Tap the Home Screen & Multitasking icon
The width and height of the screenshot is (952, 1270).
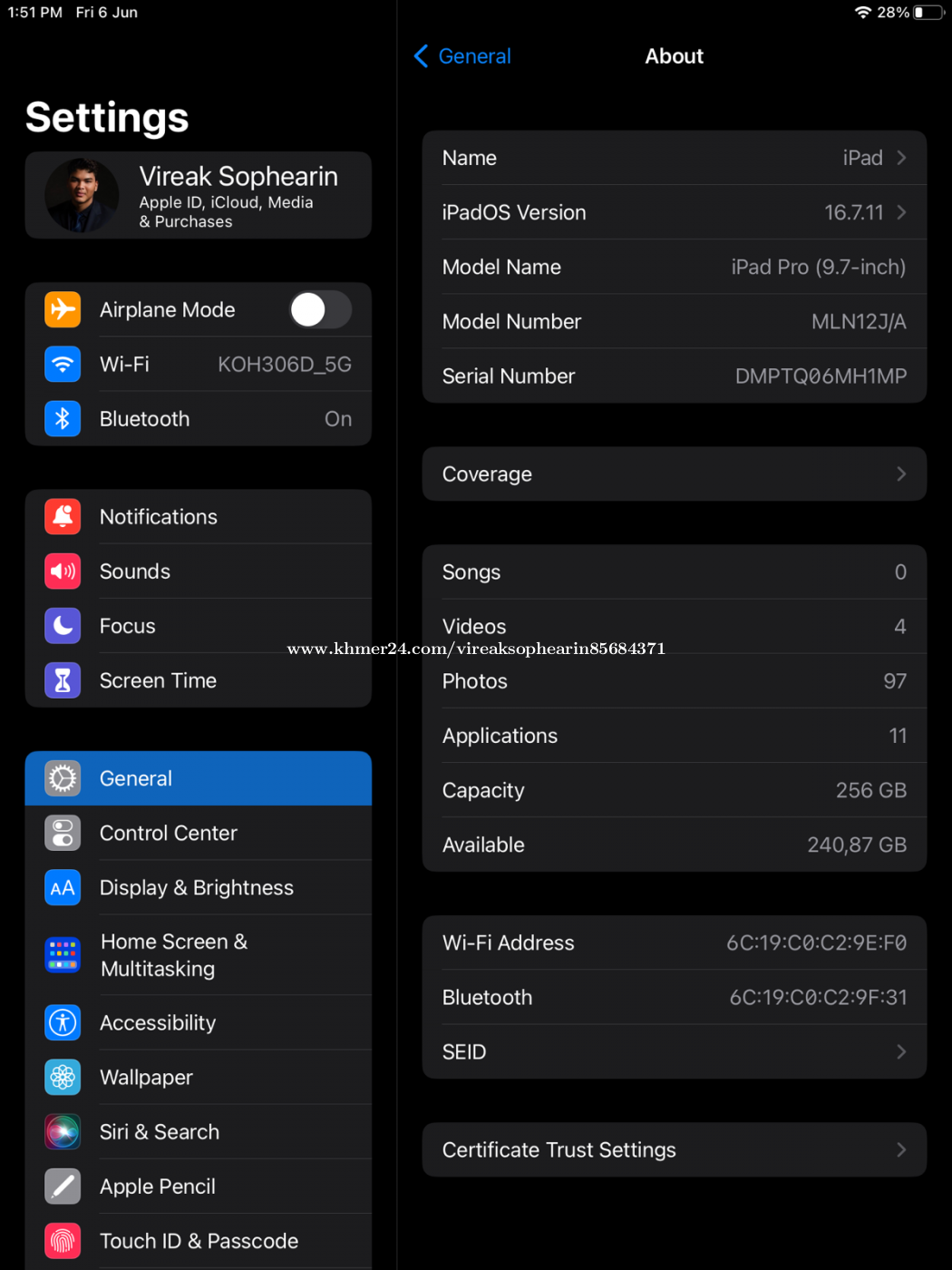(63, 954)
